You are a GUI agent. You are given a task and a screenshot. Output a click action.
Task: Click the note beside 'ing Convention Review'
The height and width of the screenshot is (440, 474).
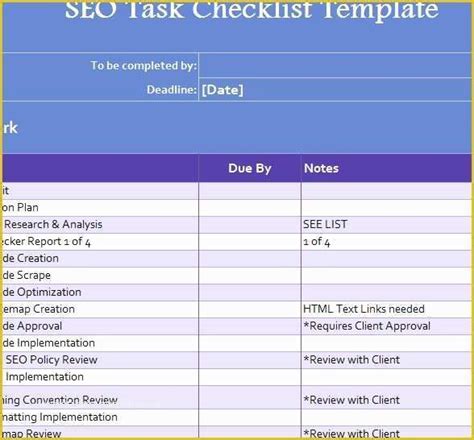386,398
